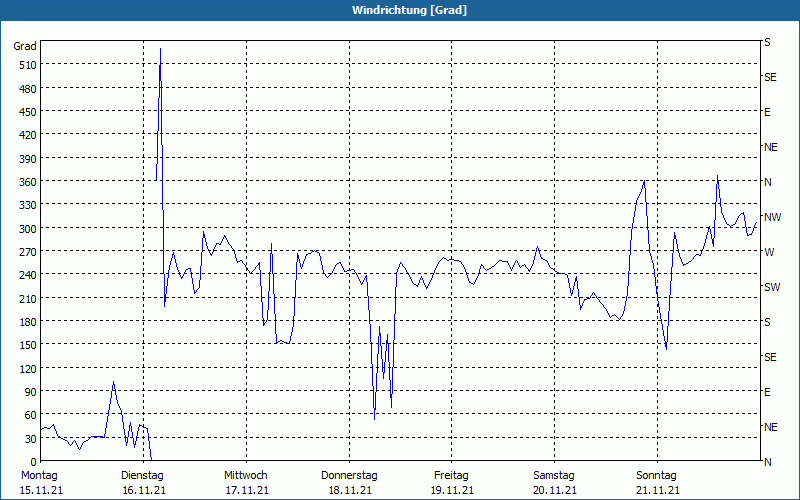Click the bottom 'N' compass label at 0 degrees

tap(768, 462)
